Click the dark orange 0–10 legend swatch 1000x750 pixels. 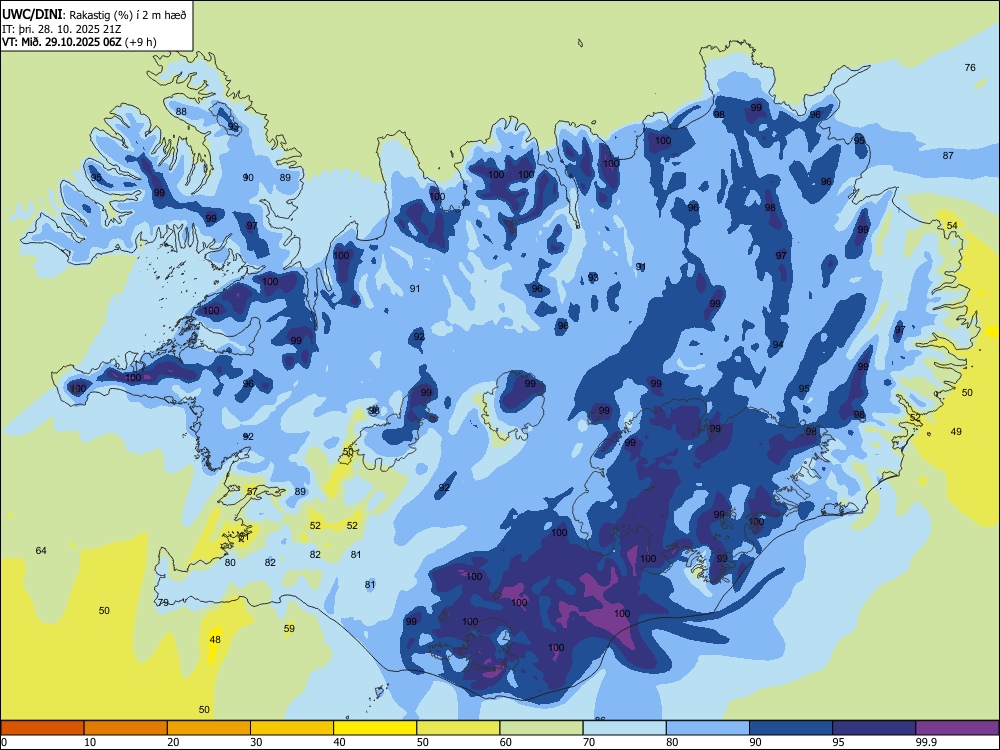point(42,728)
